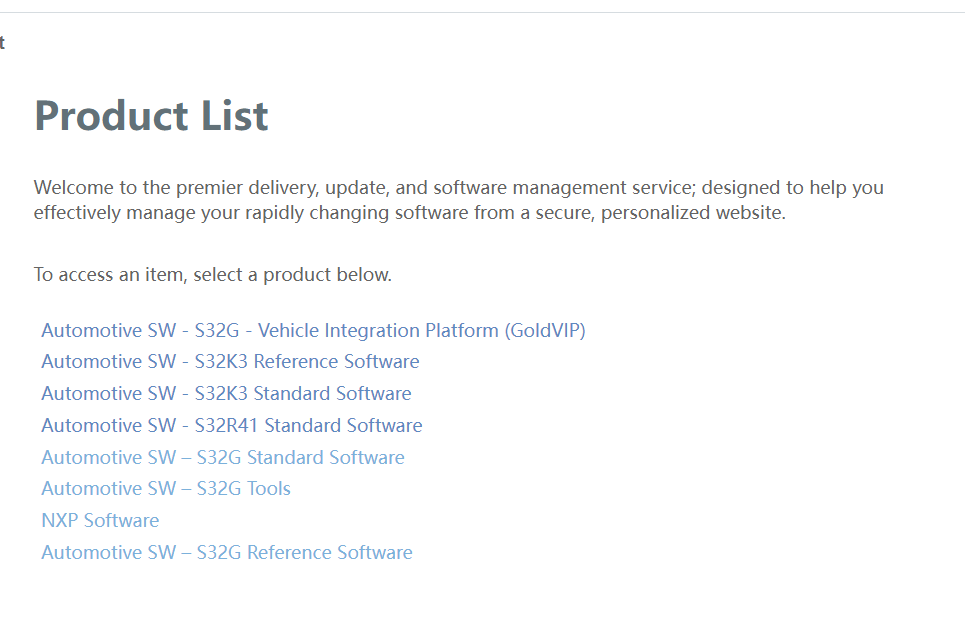Click the "To access an item" instruction
The width and height of the screenshot is (965, 628).
click(x=108, y=275)
